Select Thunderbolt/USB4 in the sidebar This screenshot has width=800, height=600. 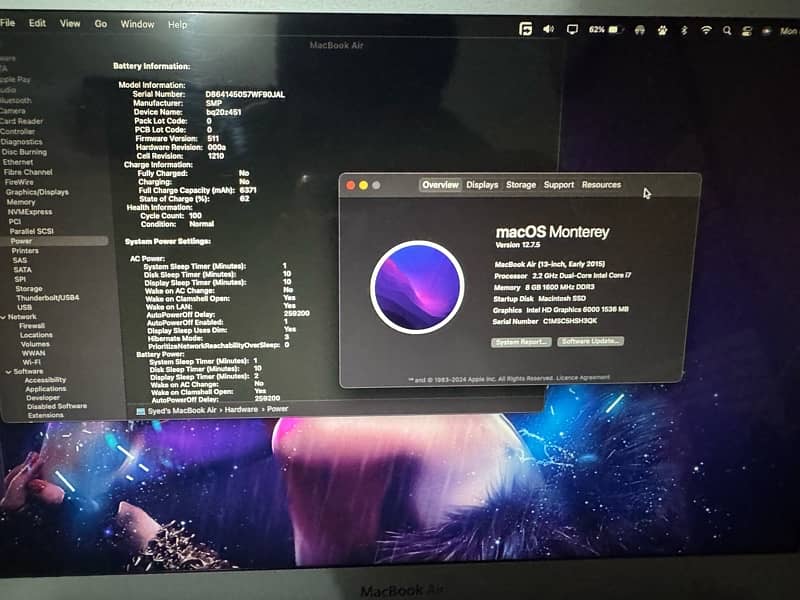point(47,298)
